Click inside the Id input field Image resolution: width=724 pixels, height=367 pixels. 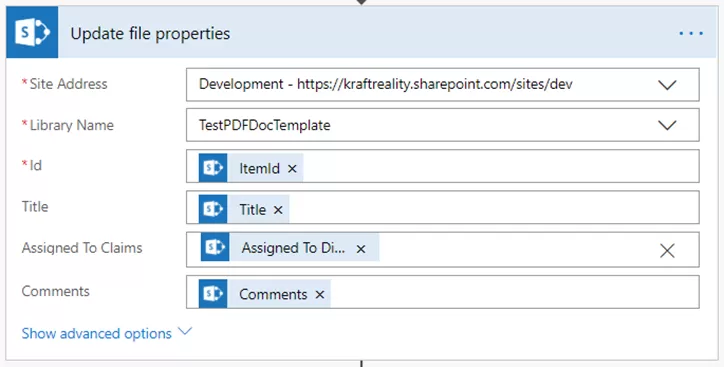click(443, 166)
